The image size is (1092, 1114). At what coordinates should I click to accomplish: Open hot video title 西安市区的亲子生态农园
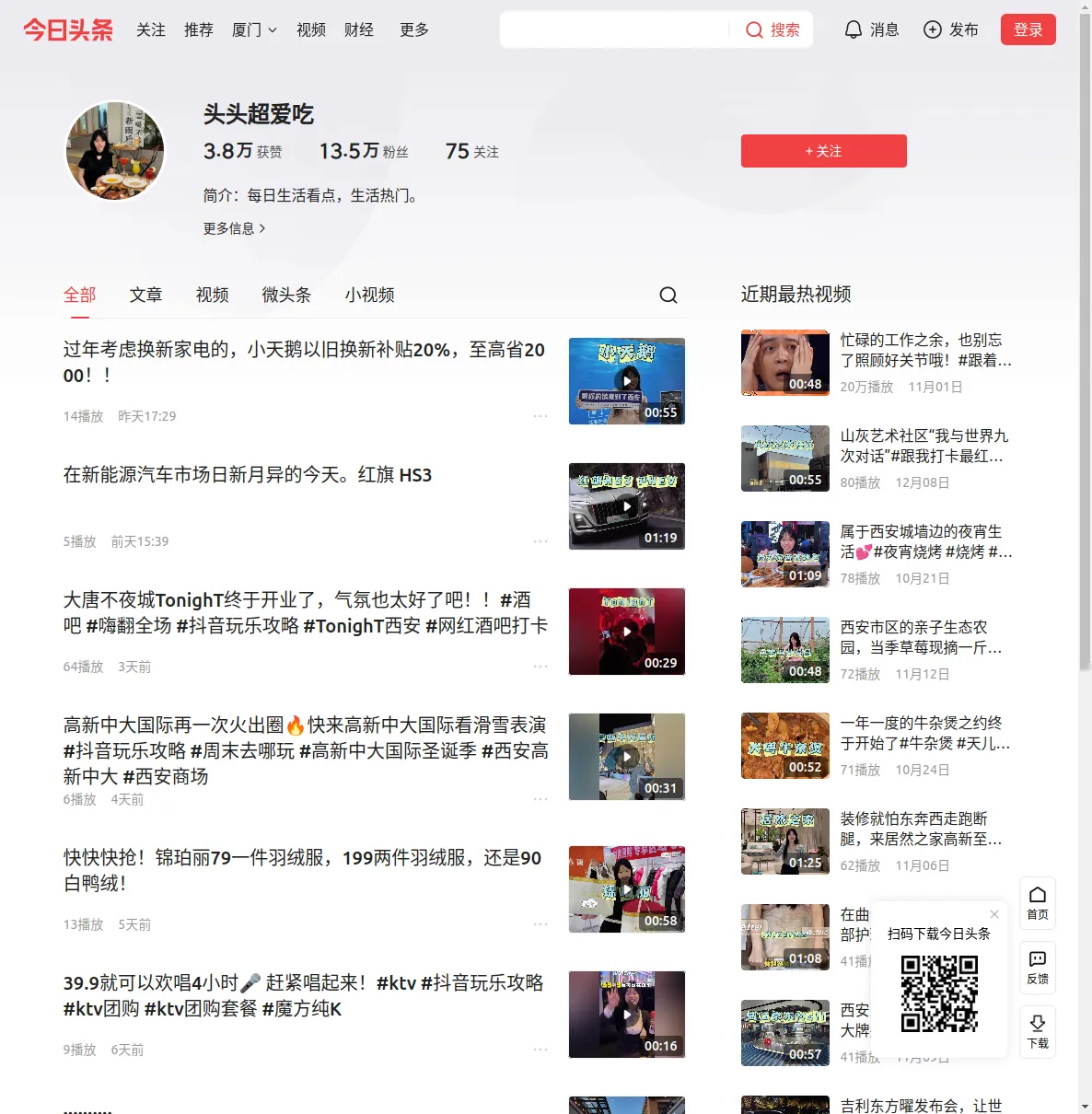click(x=922, y=637)
